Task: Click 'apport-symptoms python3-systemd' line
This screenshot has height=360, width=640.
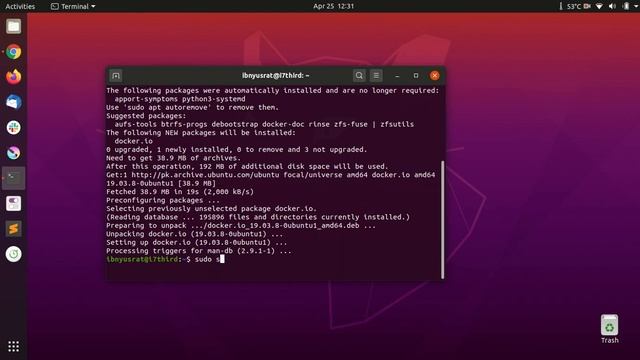Action: (x=180, y=99)
